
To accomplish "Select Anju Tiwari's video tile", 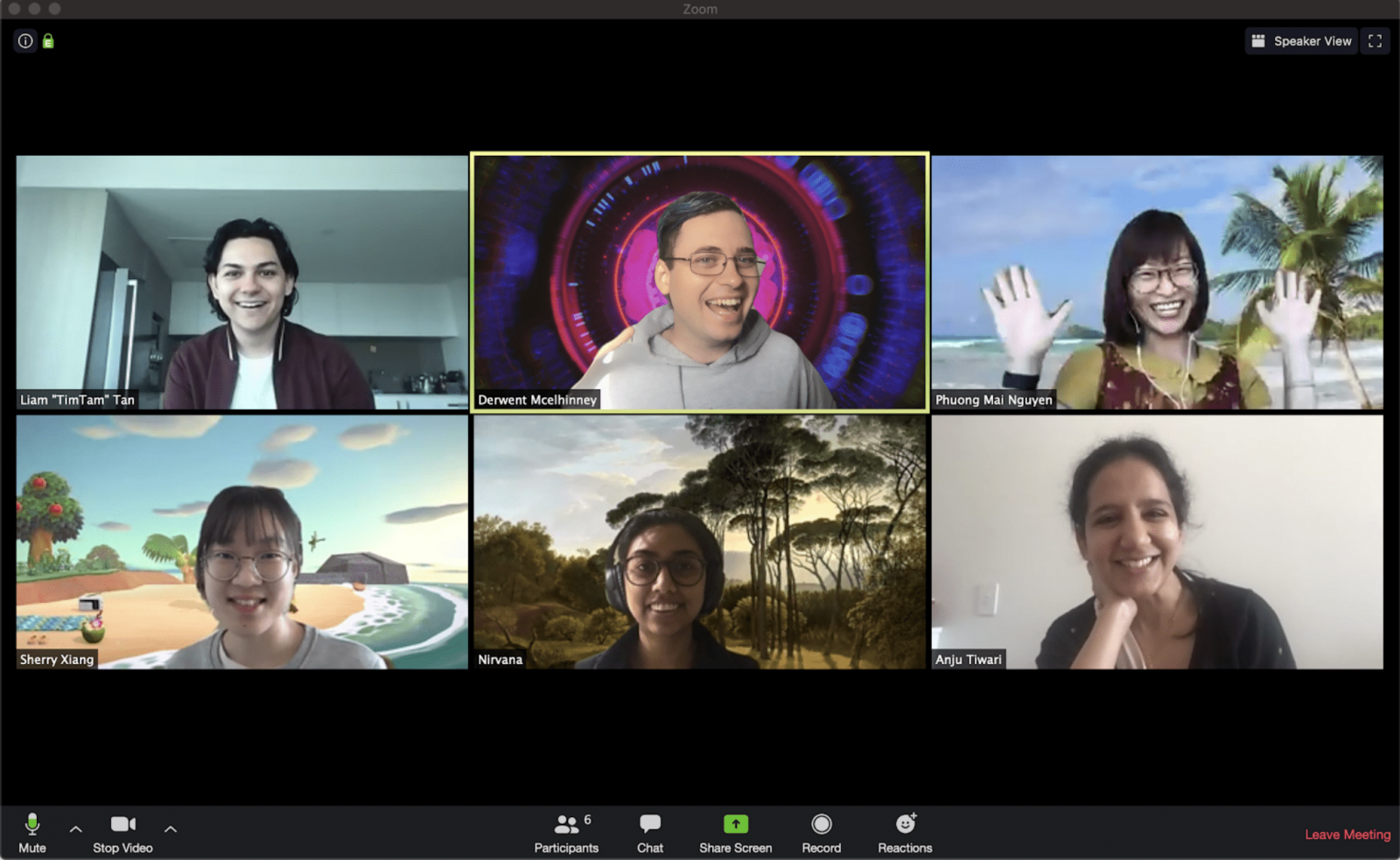I will click(1157, 542).
